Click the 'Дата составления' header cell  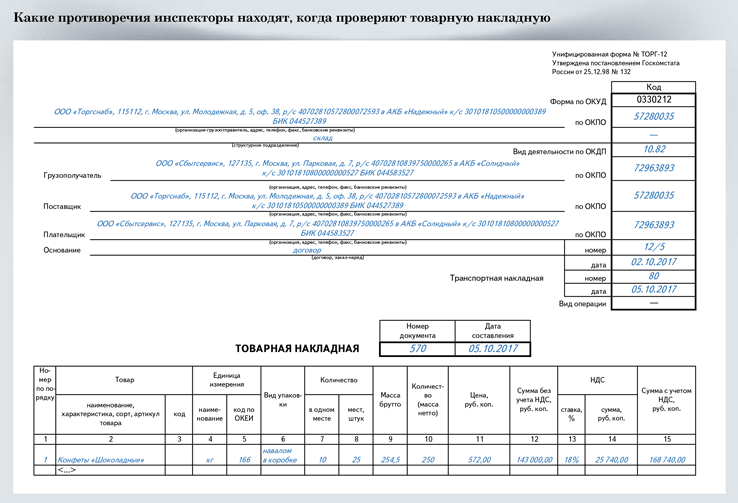tap(493, 331)
